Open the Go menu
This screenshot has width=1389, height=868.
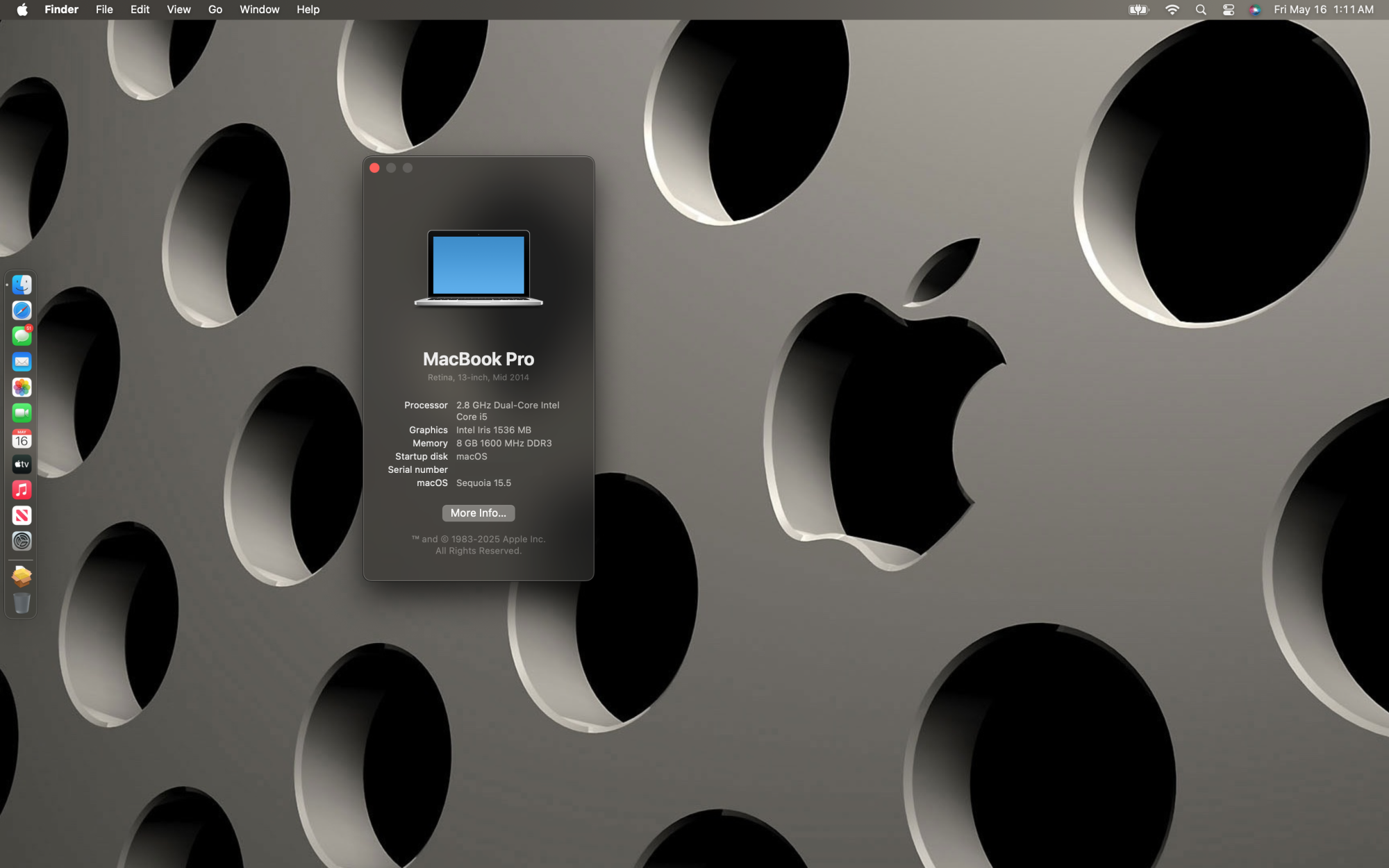point(215,10)
